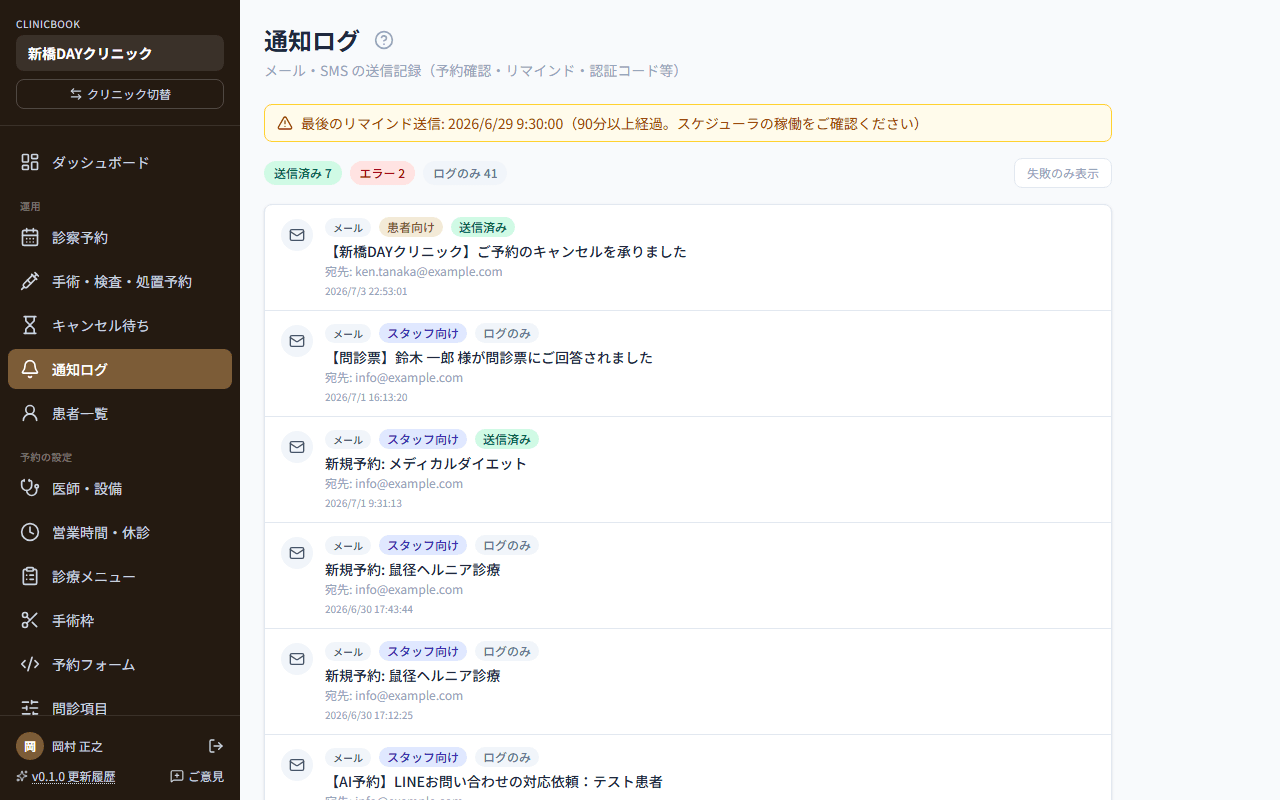The height and width of the screenshot is (800, 1280).
Task: Open 営業時間・休診 settings
Action: tap(120, 532)
